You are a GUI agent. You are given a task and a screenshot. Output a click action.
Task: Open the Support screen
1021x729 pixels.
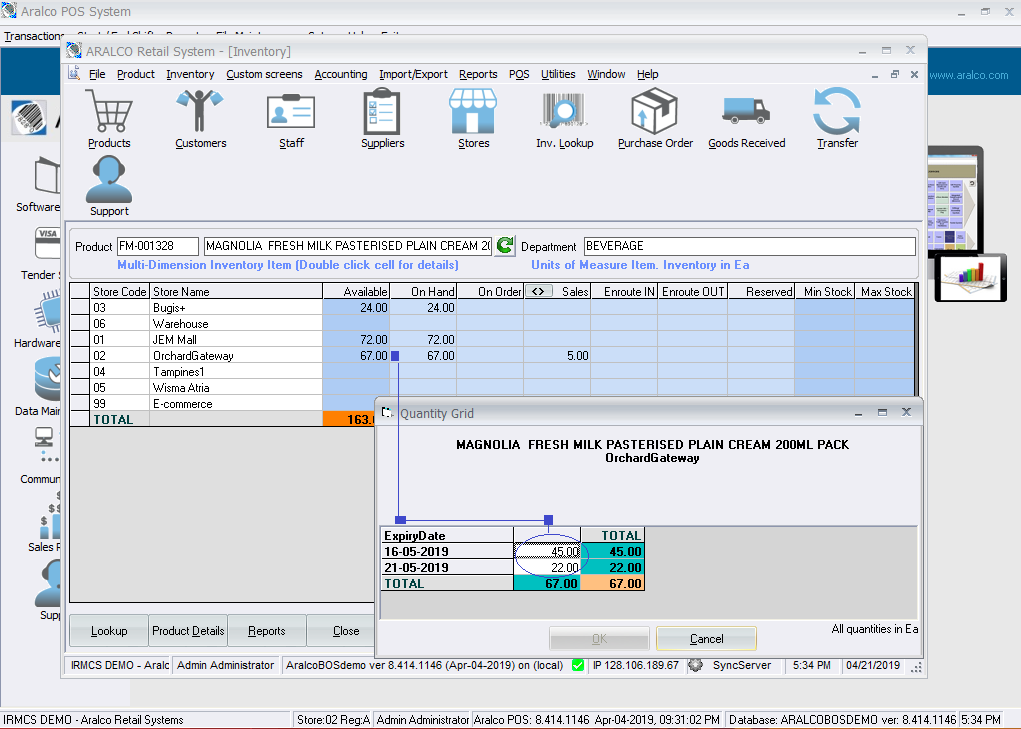(108, 183)
